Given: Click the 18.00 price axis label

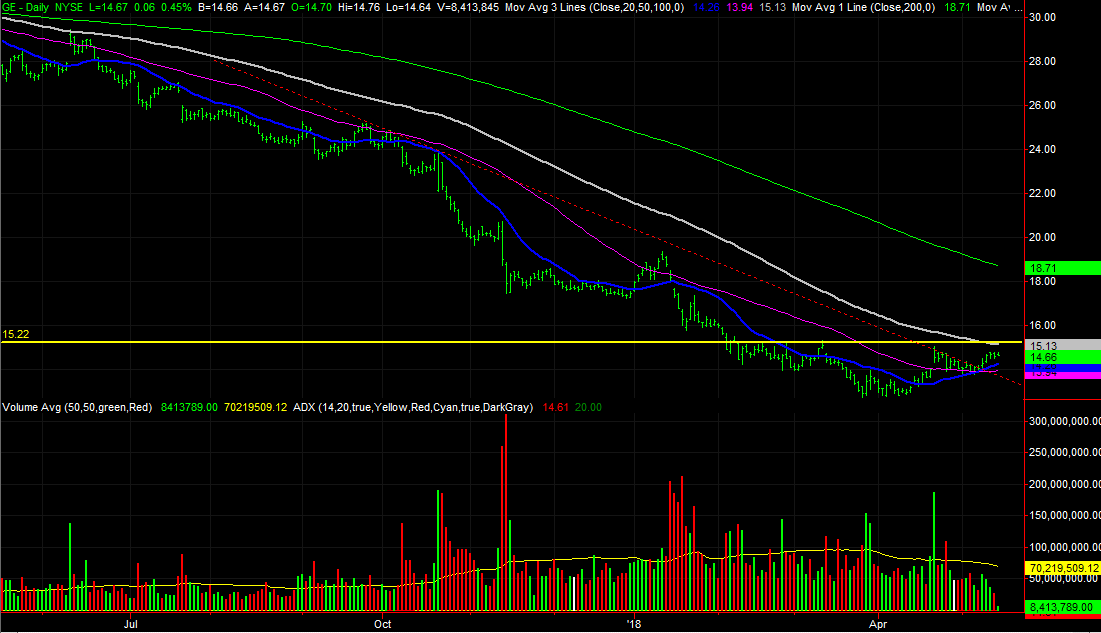Looking at the screenshot, I should [x=1042, y=282].
